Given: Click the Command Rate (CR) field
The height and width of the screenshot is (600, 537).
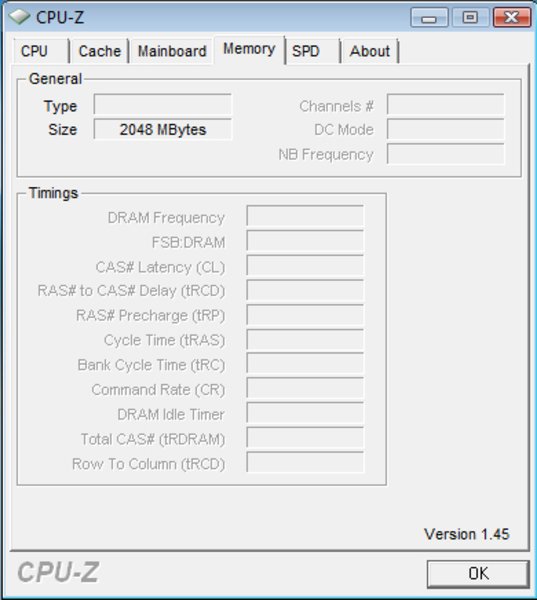Looking at the screenshot, I should coord(305,388).
